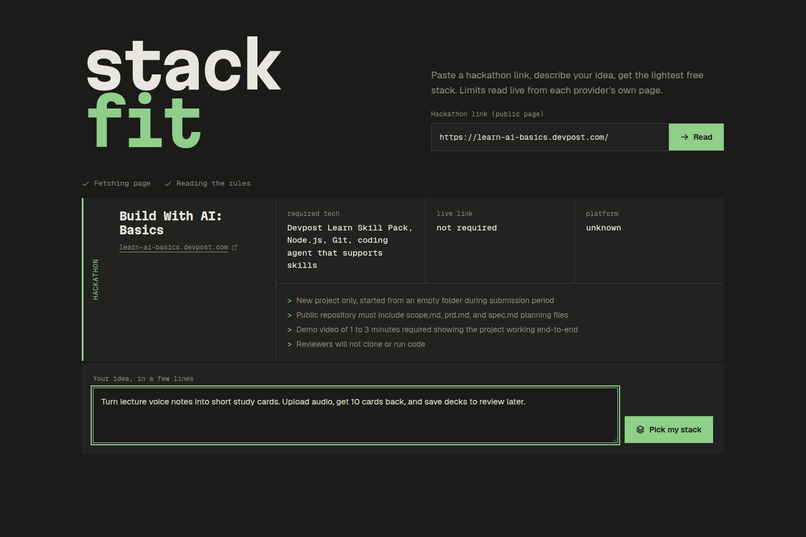Viewport: 806px width, 537px height.
Task: Click the 'live link' label
Action: [x=454, y=213]
